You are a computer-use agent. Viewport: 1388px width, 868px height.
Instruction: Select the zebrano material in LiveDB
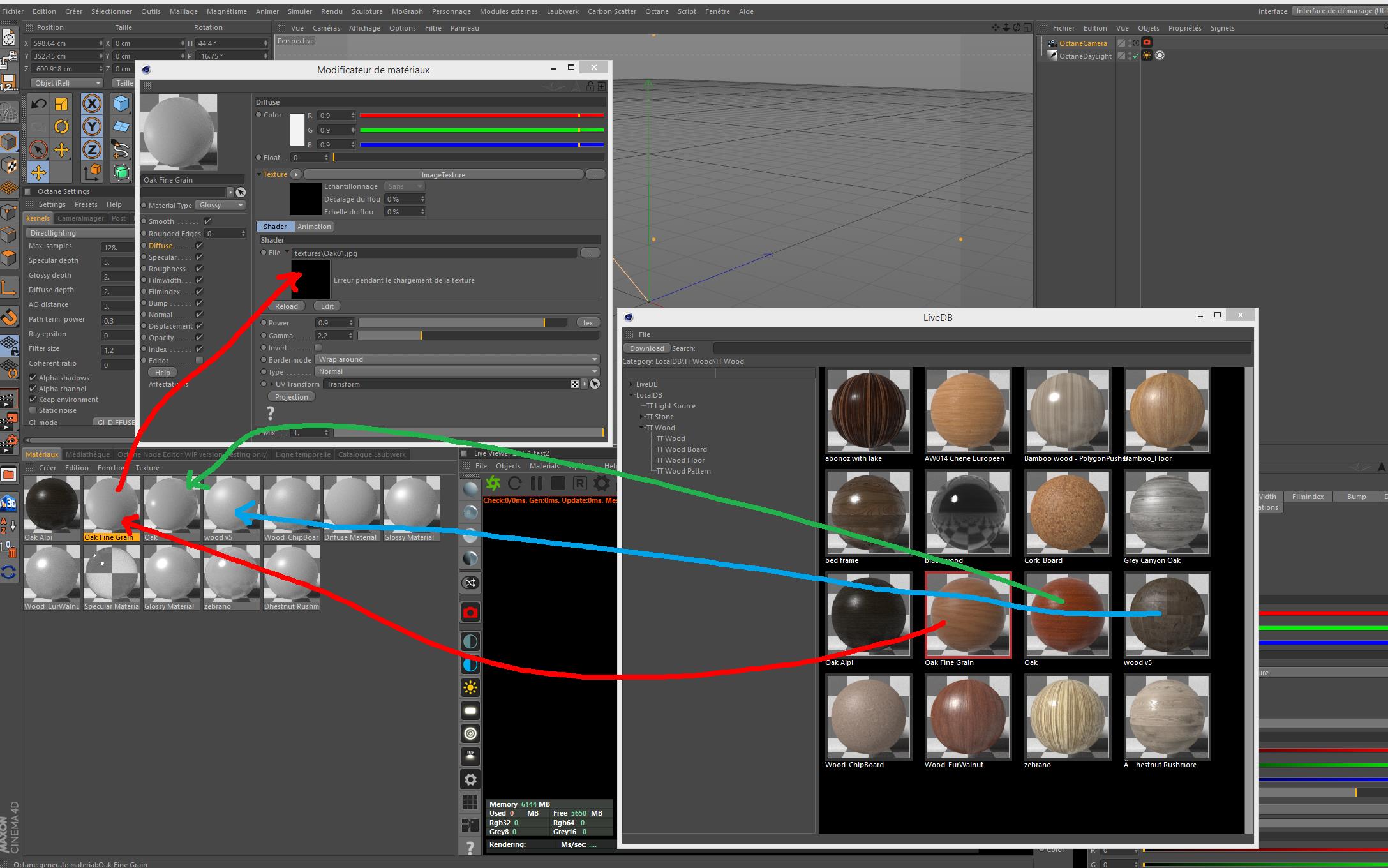tap(1067, 716)
